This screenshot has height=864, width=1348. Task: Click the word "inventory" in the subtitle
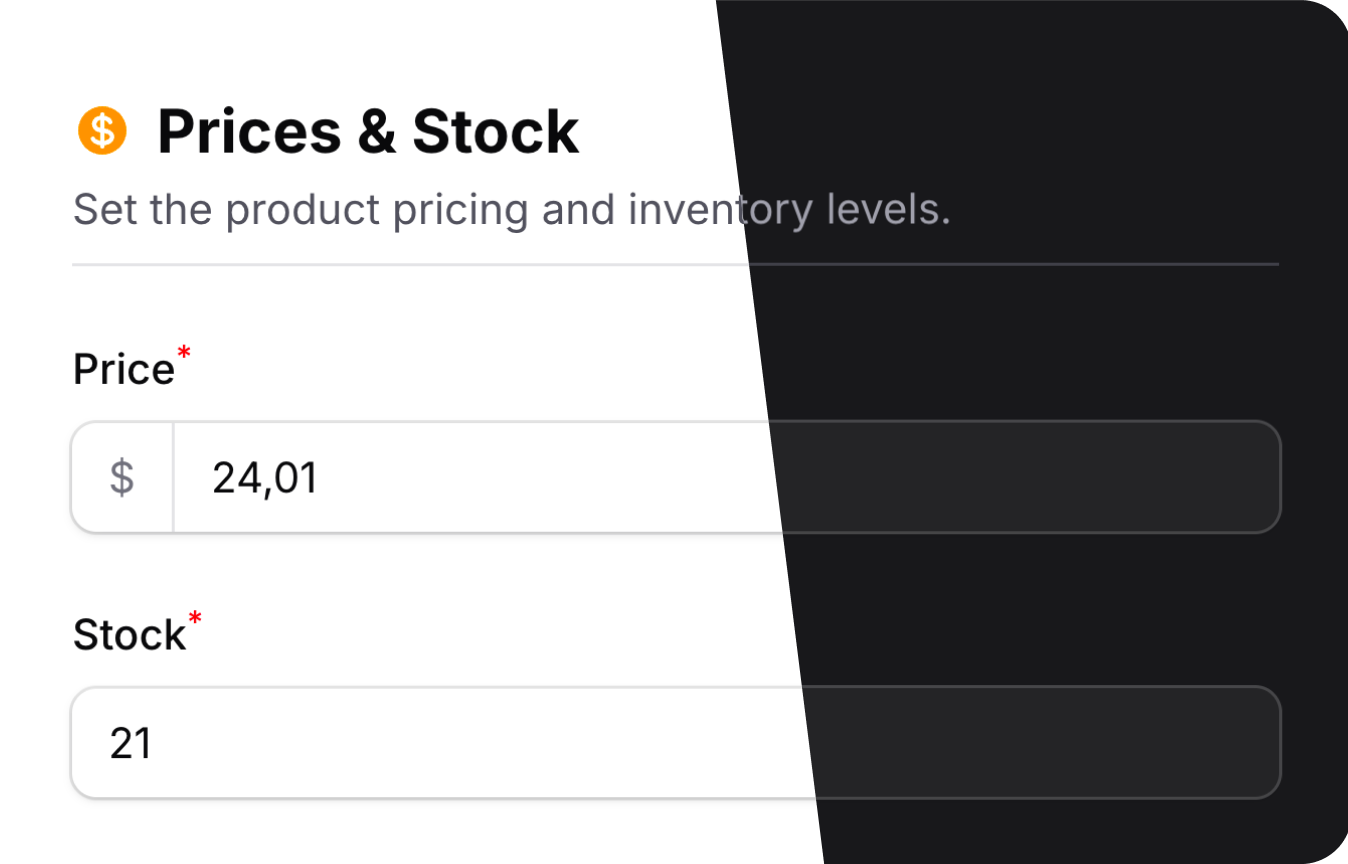point(721,210)
